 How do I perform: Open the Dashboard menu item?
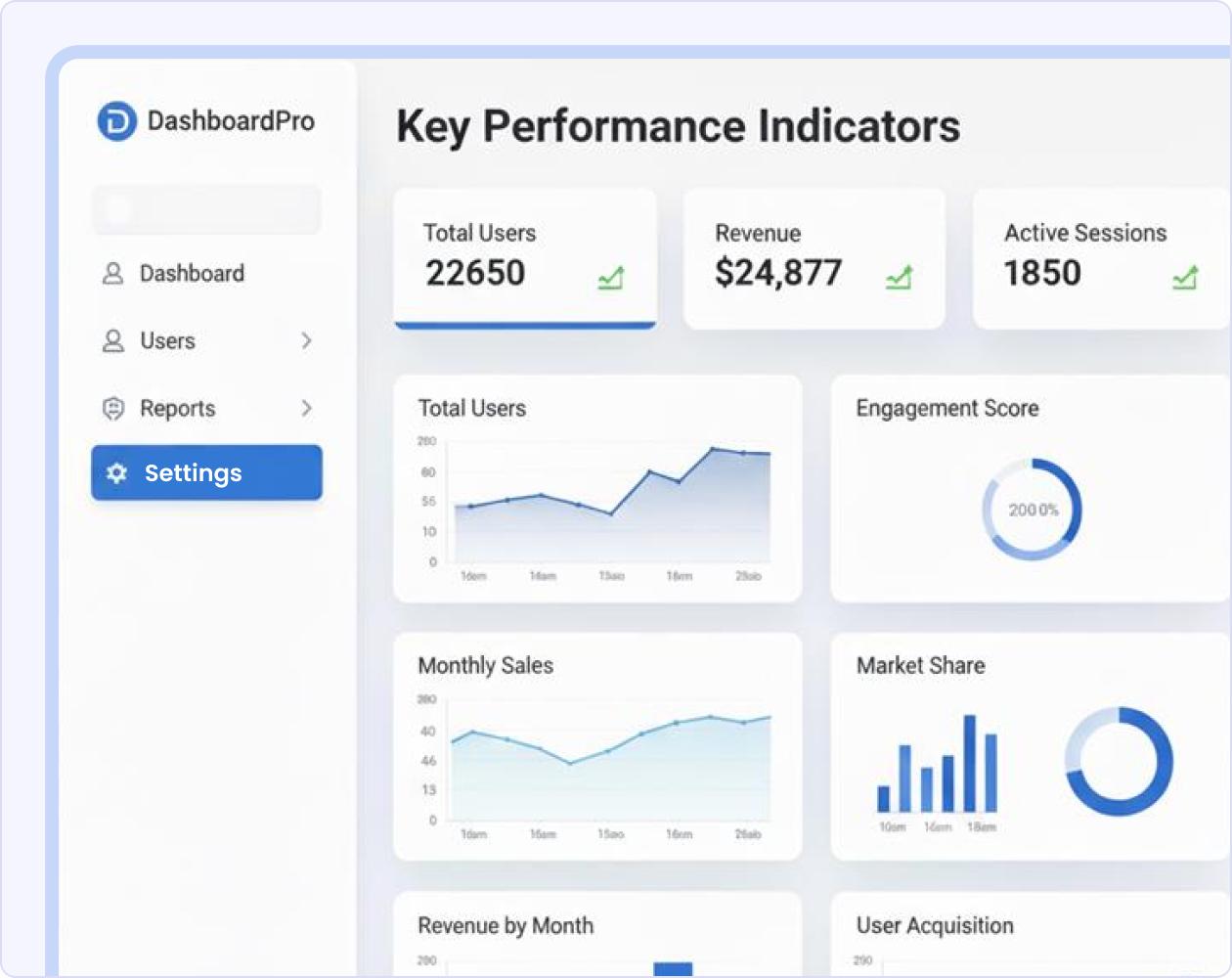pyautogui.click(x=206, y=274)
